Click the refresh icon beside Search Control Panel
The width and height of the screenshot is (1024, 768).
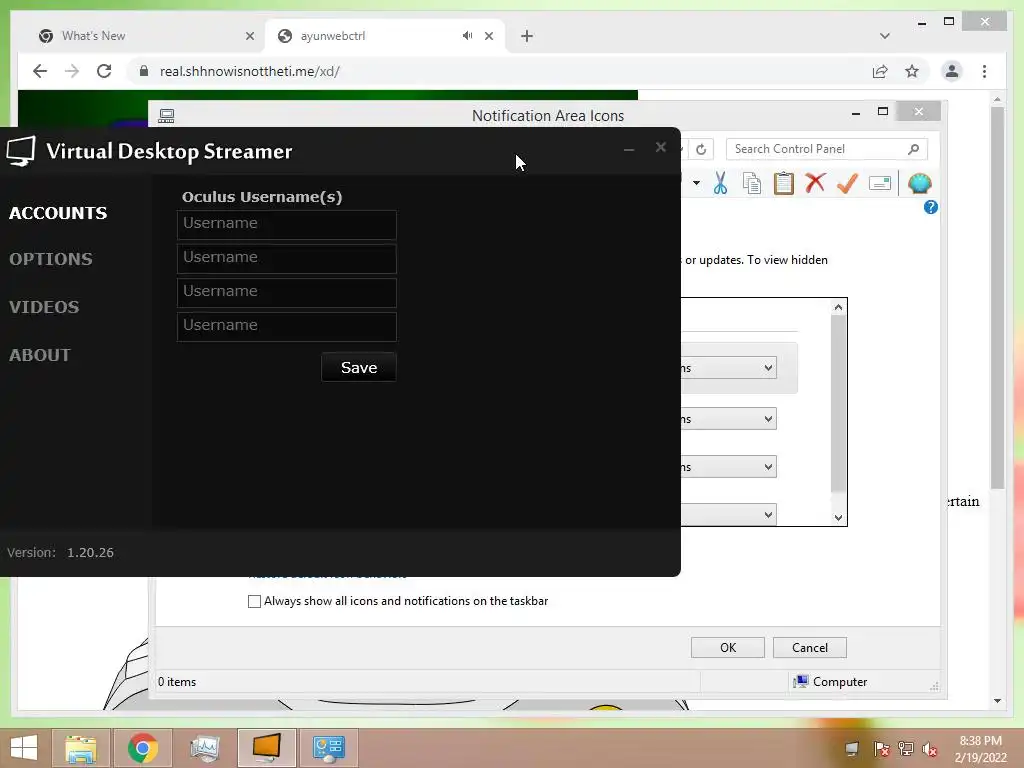701,150
